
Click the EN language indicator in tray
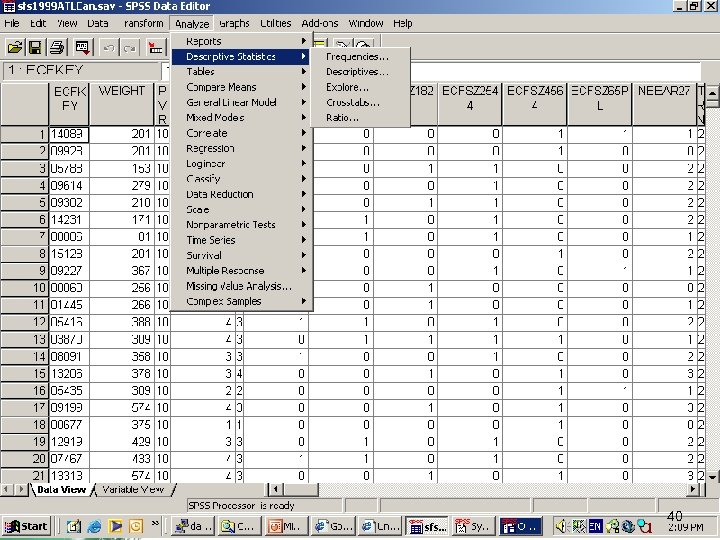click(595, 526)
